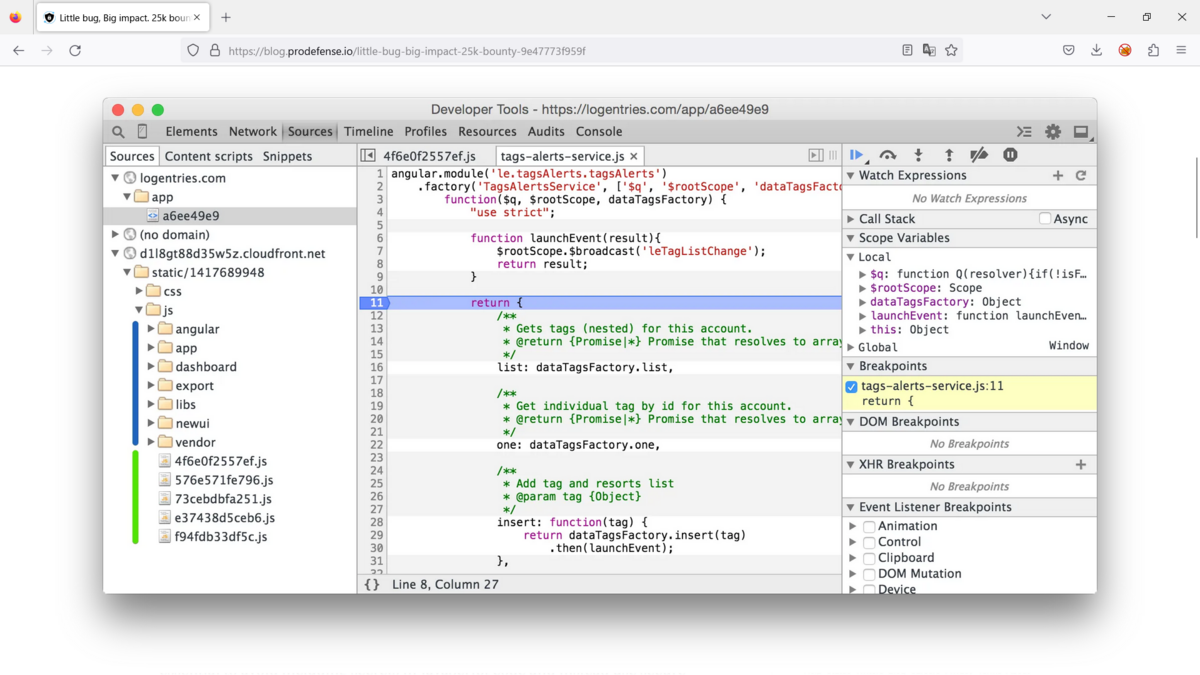The image size is (1200, 675).
Task: Open the Timeline panel
Action: [x=368, y=131]
